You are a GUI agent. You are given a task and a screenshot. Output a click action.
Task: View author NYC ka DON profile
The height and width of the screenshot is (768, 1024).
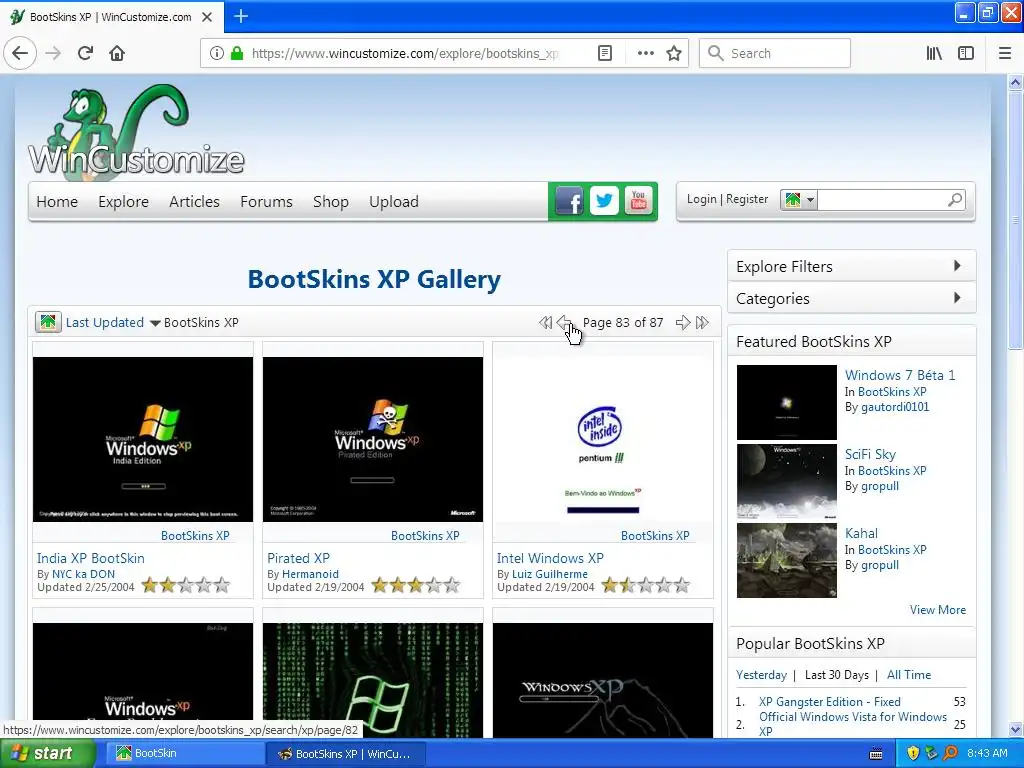84,574
